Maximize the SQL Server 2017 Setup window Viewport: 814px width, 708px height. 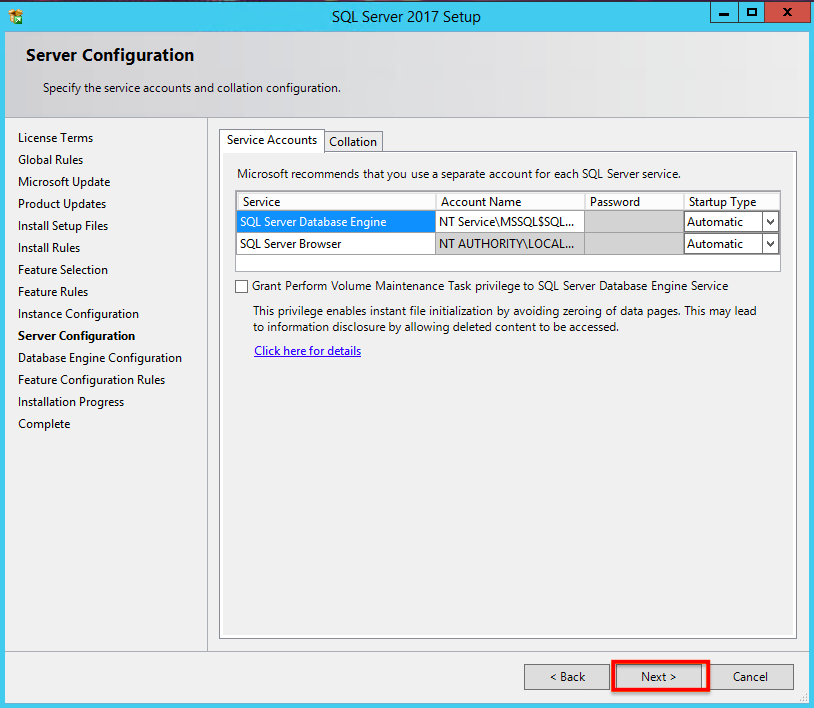pyautogui.click(x=751, y=12)
